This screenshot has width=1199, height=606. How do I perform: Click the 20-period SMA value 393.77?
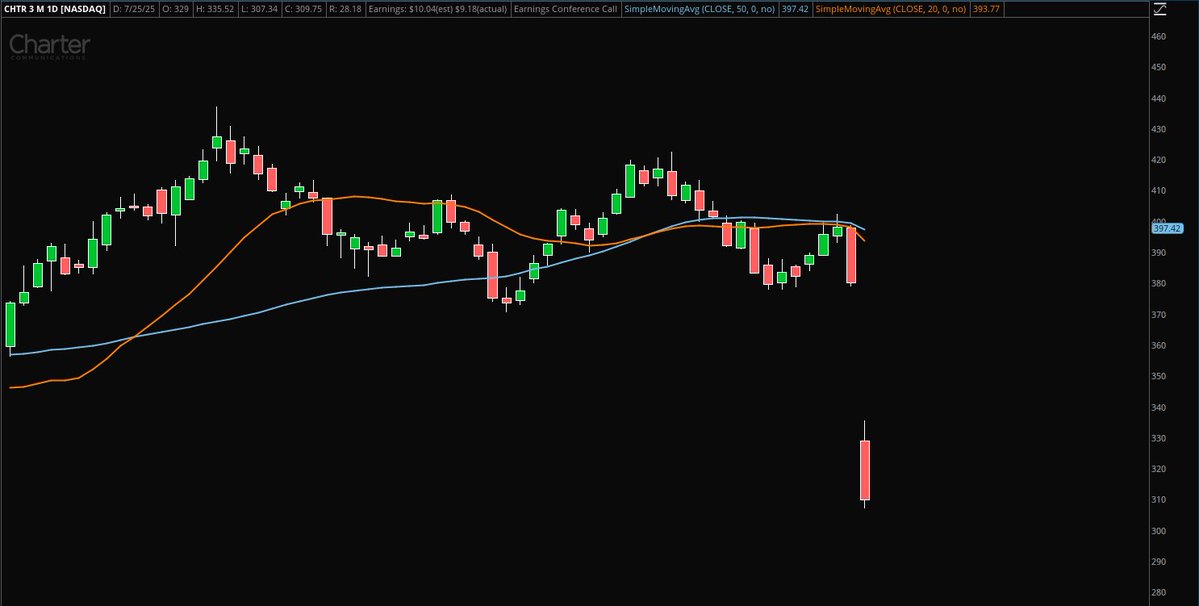tap(986, 9)
